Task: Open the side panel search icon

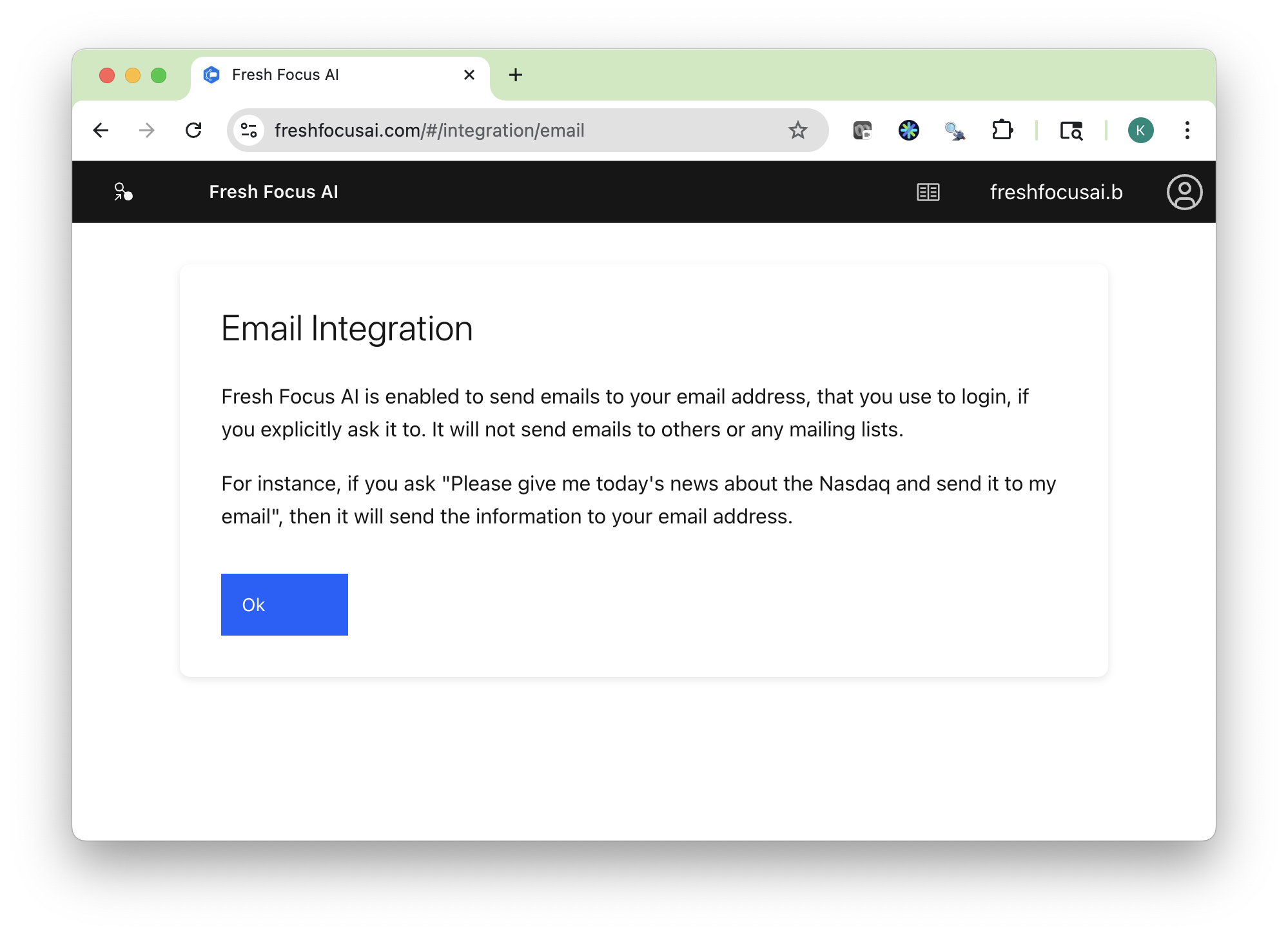Action: pyautogui.click(x=1070, y=130)
